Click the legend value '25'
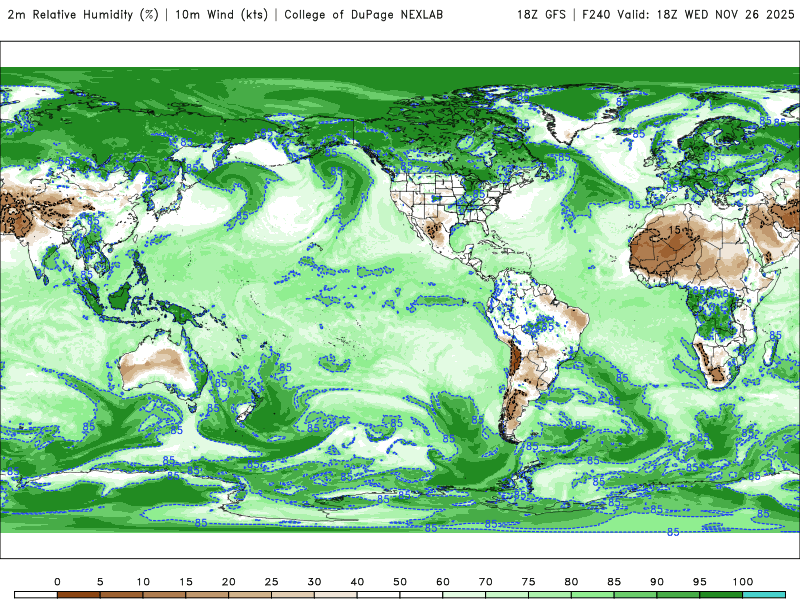The image size is (800, 600). click(x=271, y=582)
